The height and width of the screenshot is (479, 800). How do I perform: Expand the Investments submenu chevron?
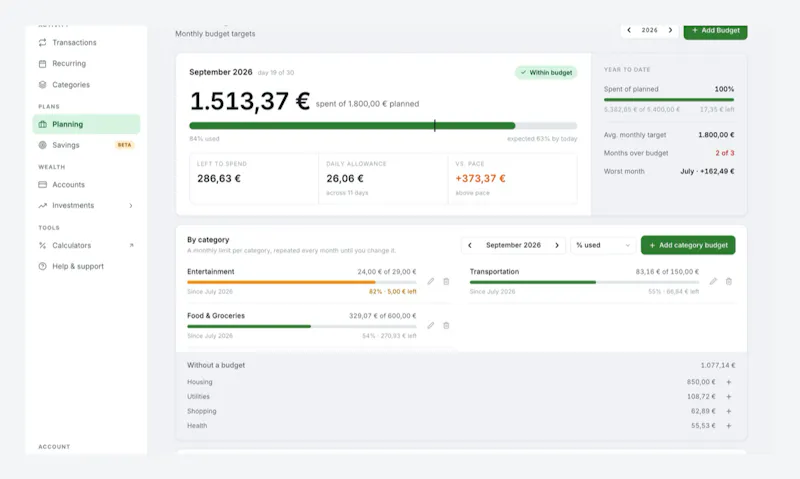[x=131, y=206]
